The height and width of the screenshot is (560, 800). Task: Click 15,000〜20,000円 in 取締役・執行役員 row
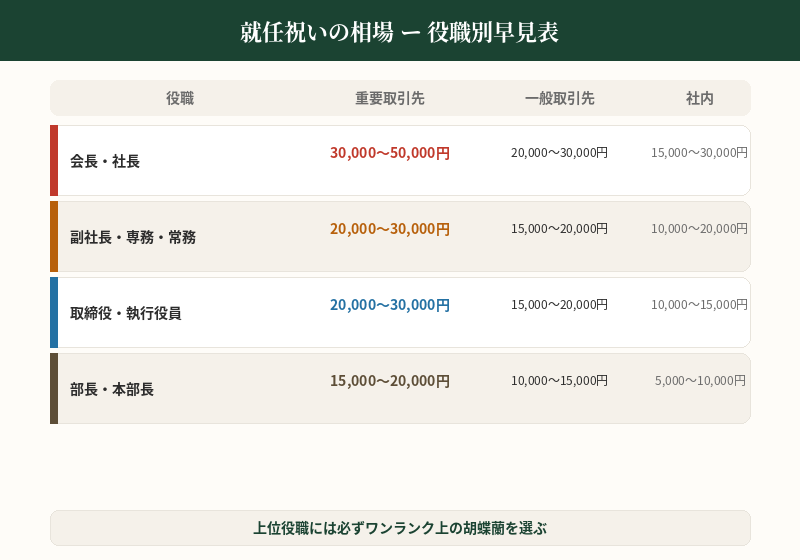pyautogui.click(x=560, y=304)
